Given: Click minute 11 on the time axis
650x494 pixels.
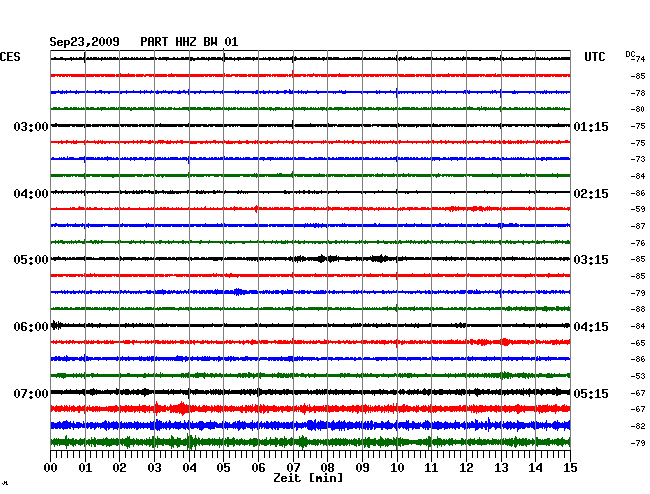Looking at the screenshot, I should [x=431, y=467].
